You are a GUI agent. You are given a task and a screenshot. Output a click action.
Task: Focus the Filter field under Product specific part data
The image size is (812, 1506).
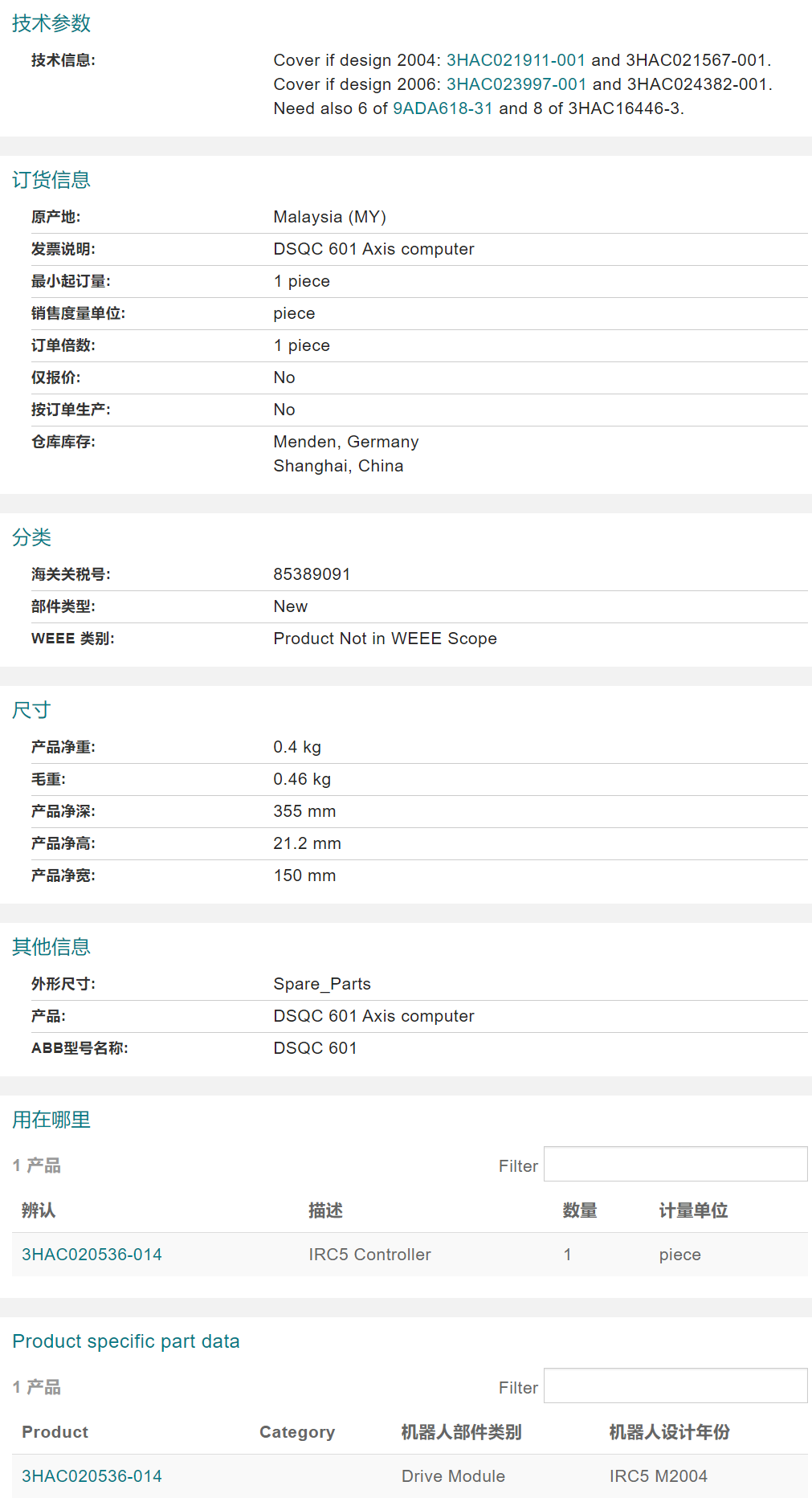675,1386
